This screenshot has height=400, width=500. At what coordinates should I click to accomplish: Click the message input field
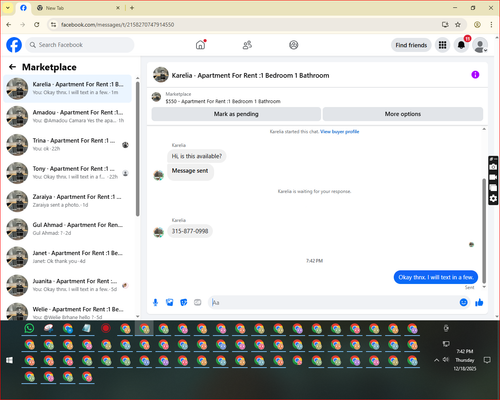pos(333,302)
